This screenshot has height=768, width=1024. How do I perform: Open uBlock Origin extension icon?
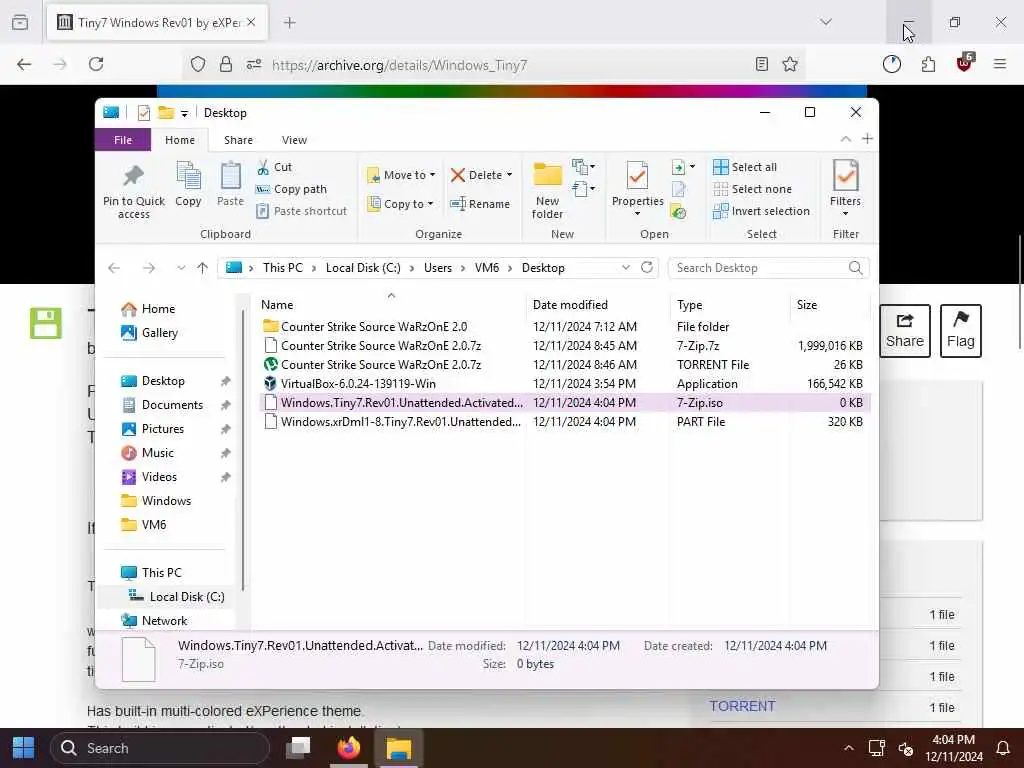[964, 63]
